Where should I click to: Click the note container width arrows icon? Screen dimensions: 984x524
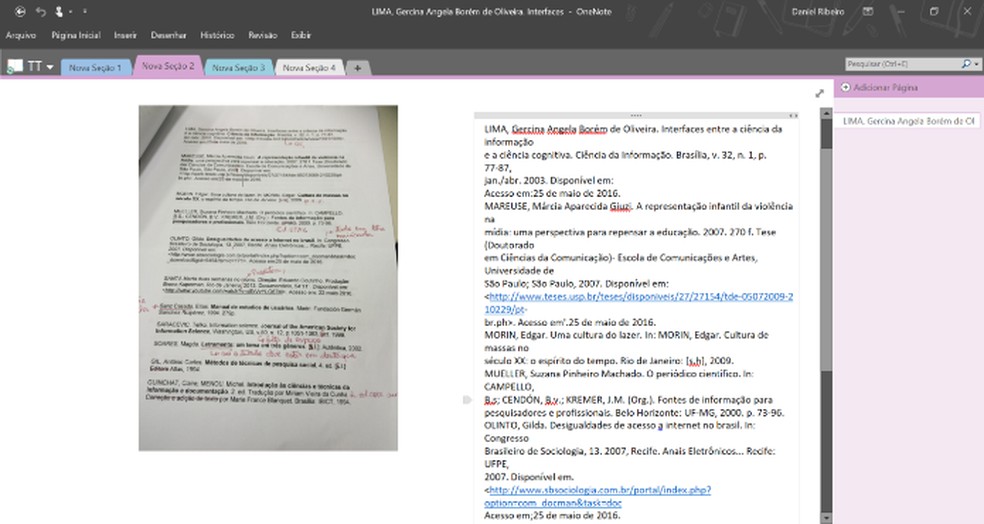pos(793,115)
